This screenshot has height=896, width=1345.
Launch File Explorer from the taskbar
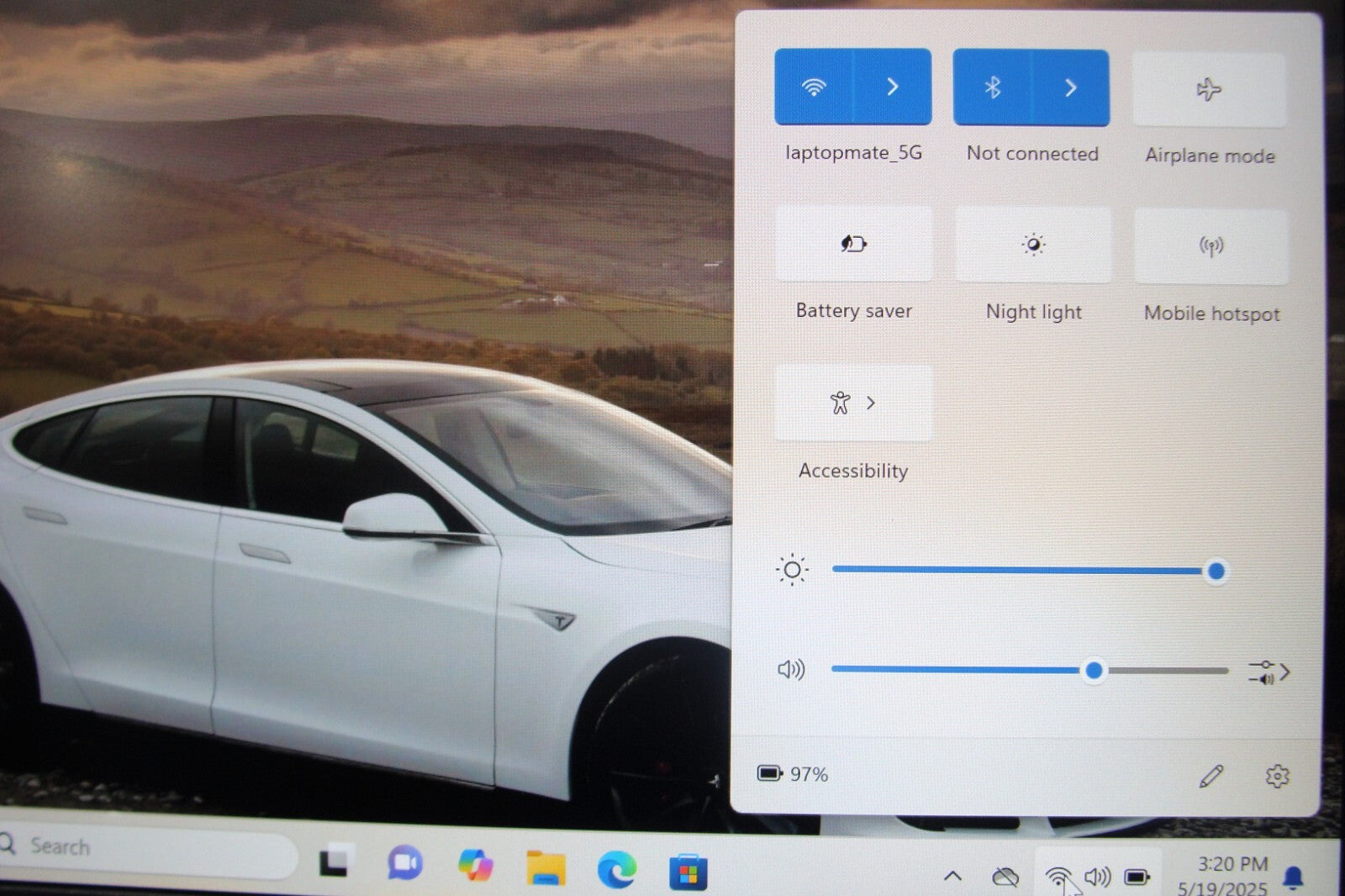tap(546, 868)
